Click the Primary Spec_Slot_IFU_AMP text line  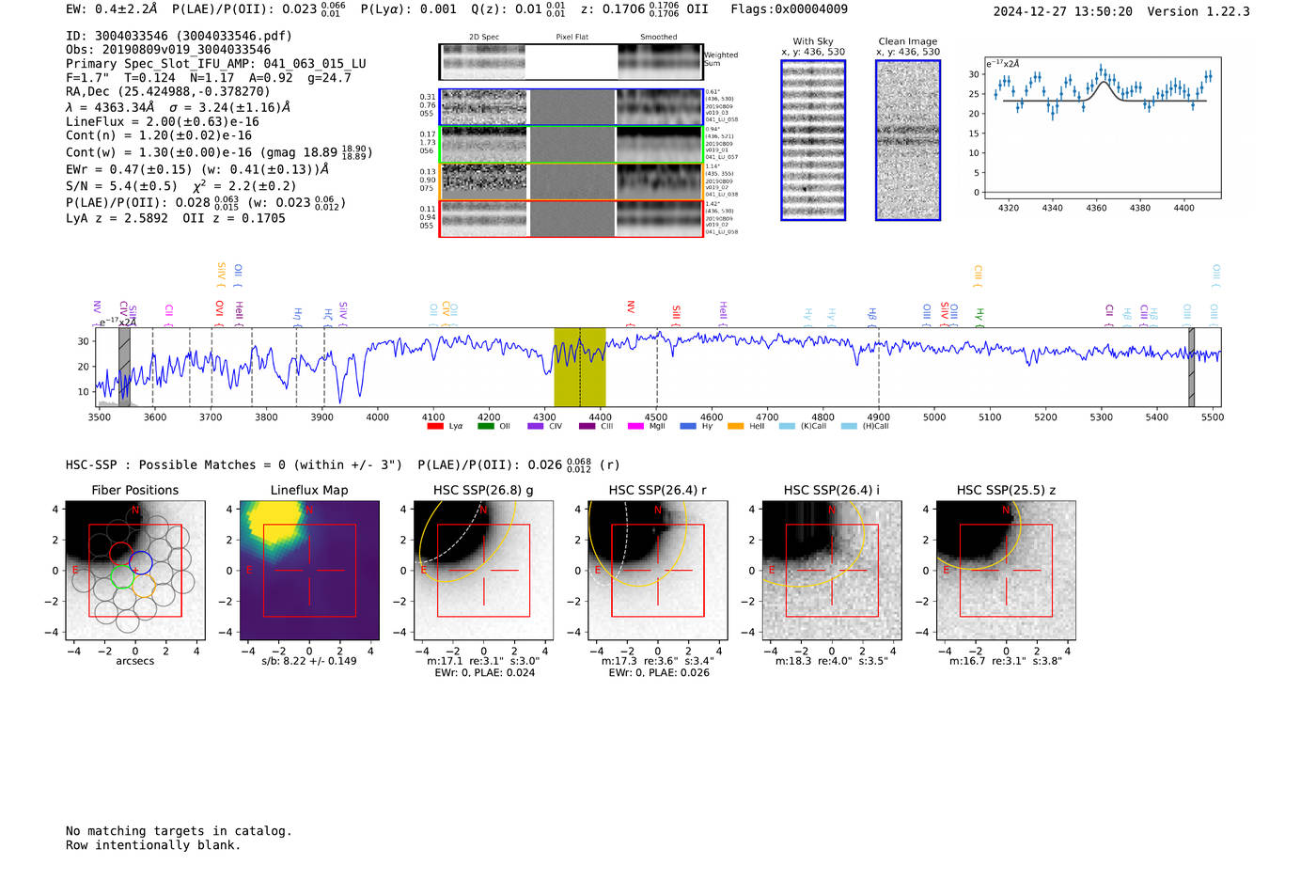(x=216, y=63)
